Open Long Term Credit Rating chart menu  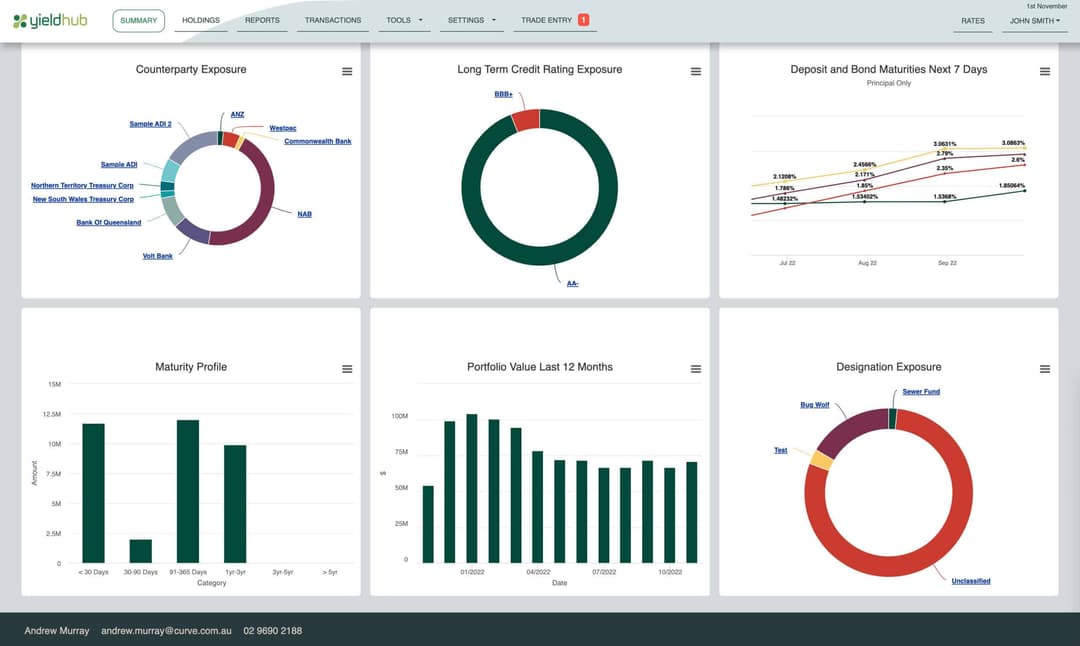(696, 72)
